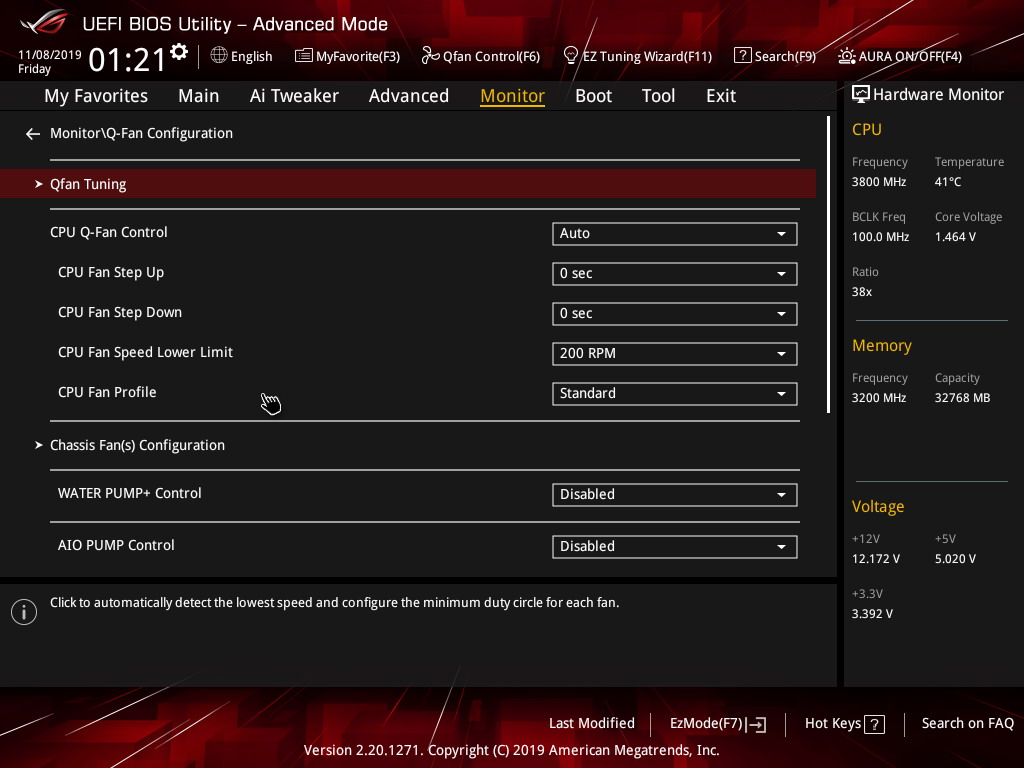Click the CPU Fan Speed Lower Limit label

[x=145, y=353]
